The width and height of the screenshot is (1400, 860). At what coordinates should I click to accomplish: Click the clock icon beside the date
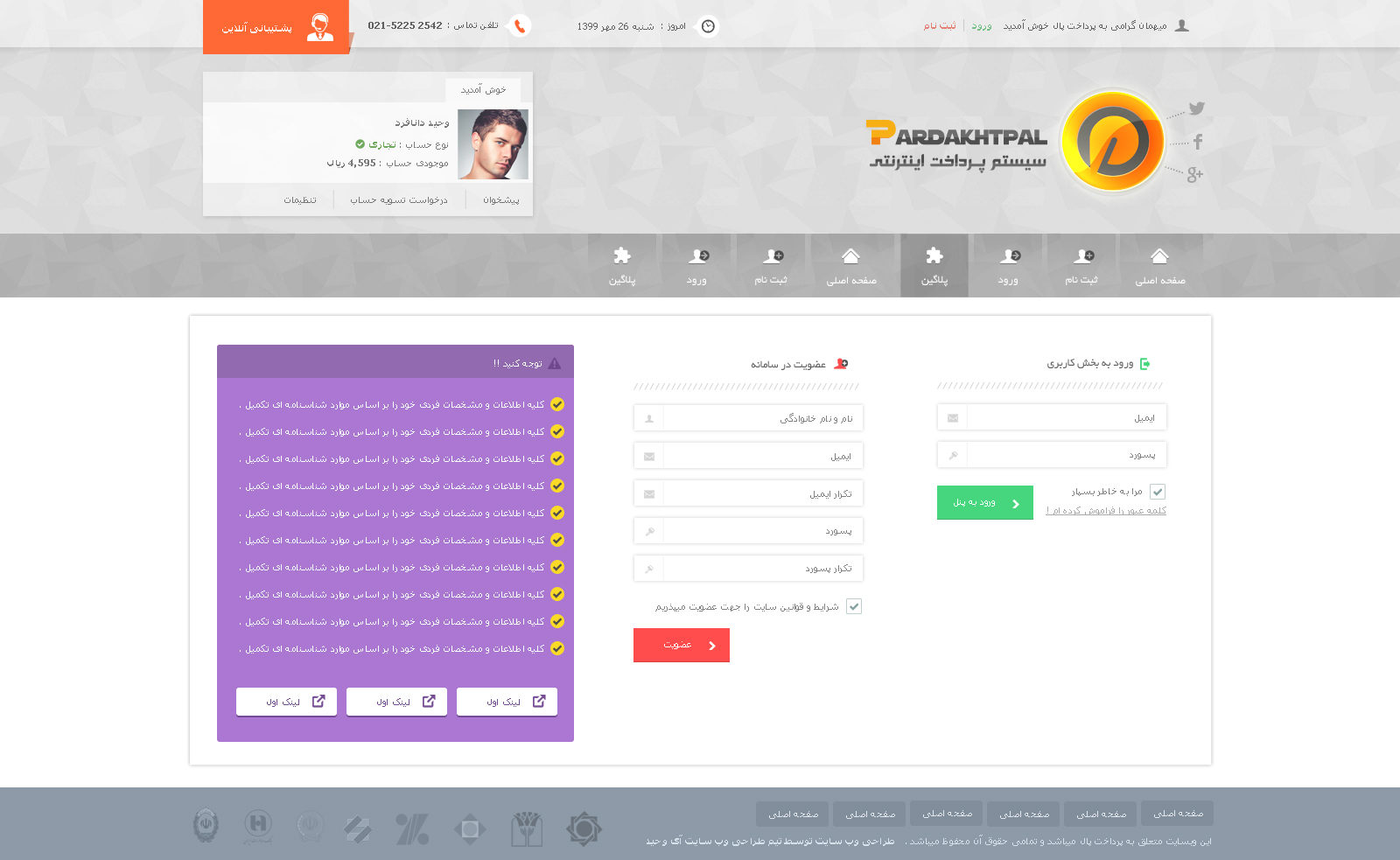[x=708, y=26]
